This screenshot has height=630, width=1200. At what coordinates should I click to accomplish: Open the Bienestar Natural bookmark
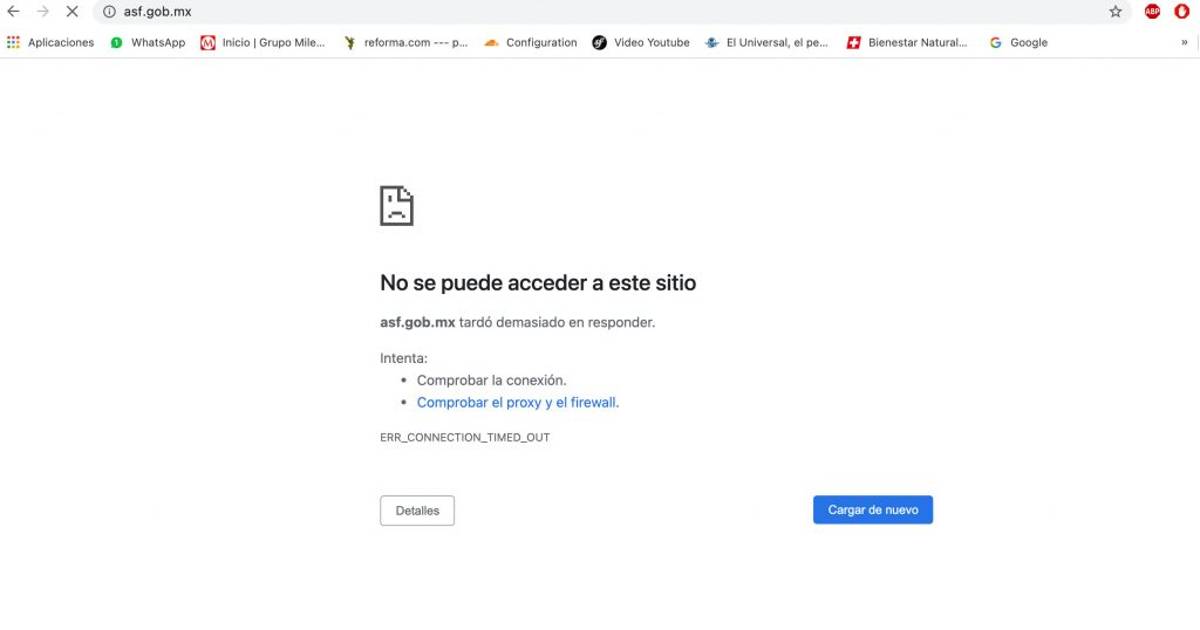pos(907,43)
